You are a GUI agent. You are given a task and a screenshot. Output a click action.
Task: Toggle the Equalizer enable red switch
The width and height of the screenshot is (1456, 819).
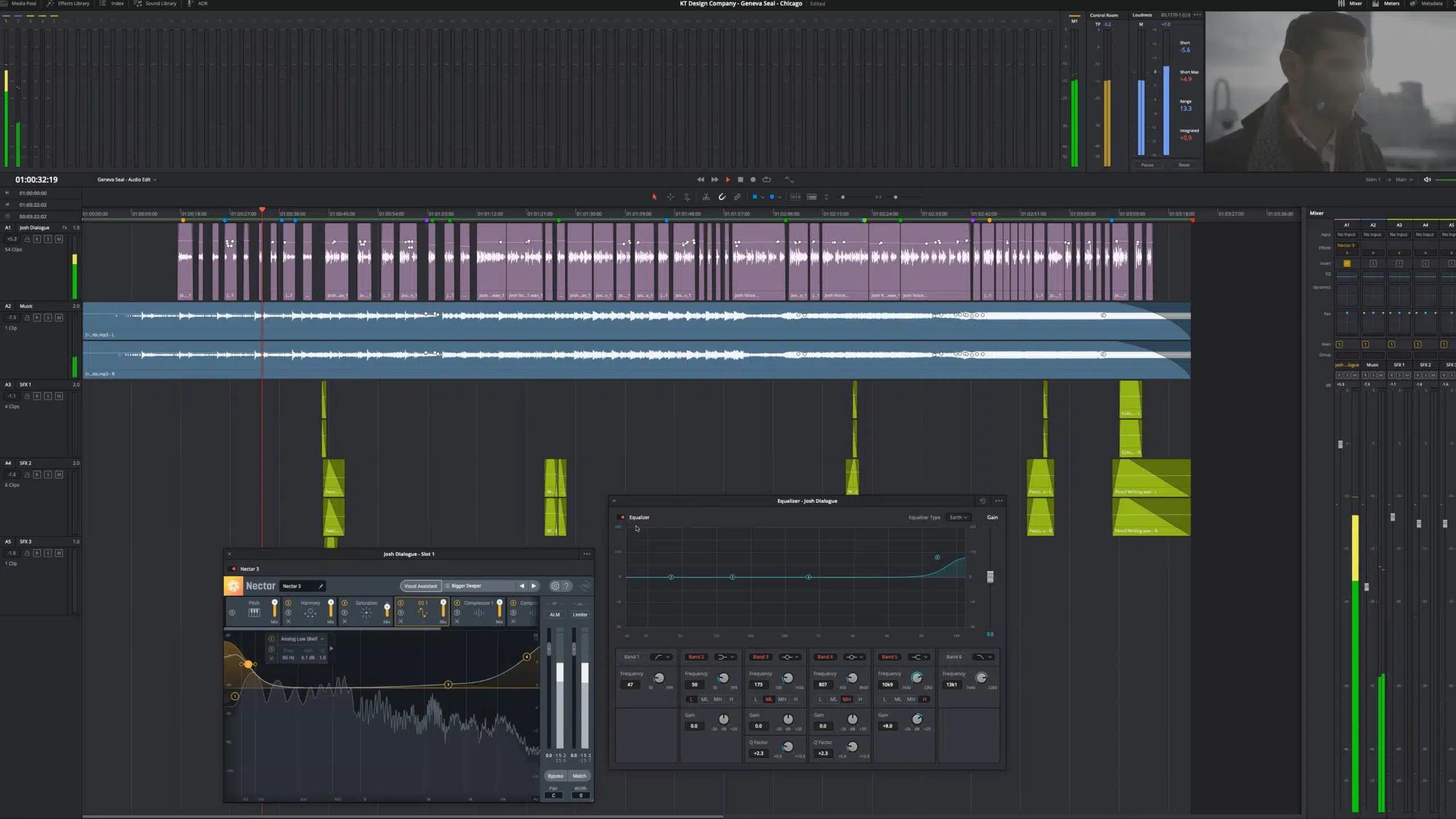(x=622, y=517)
